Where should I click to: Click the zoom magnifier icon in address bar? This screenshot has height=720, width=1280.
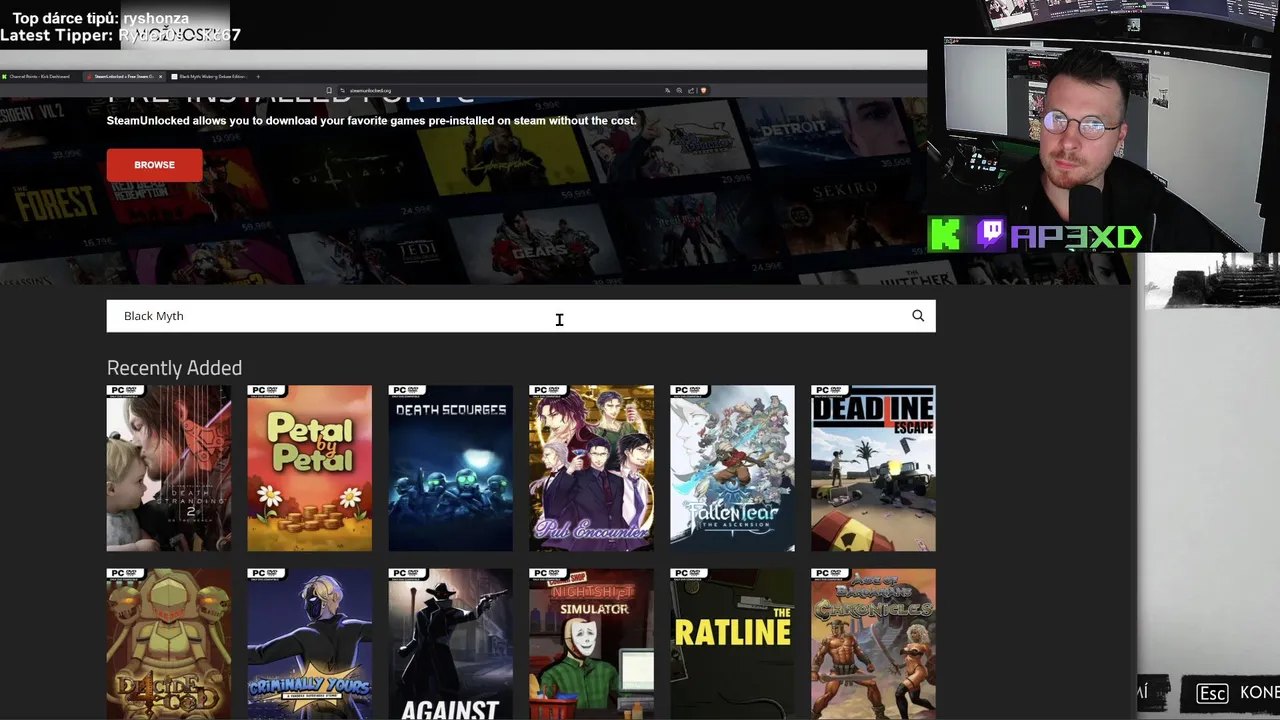[679, 90]
